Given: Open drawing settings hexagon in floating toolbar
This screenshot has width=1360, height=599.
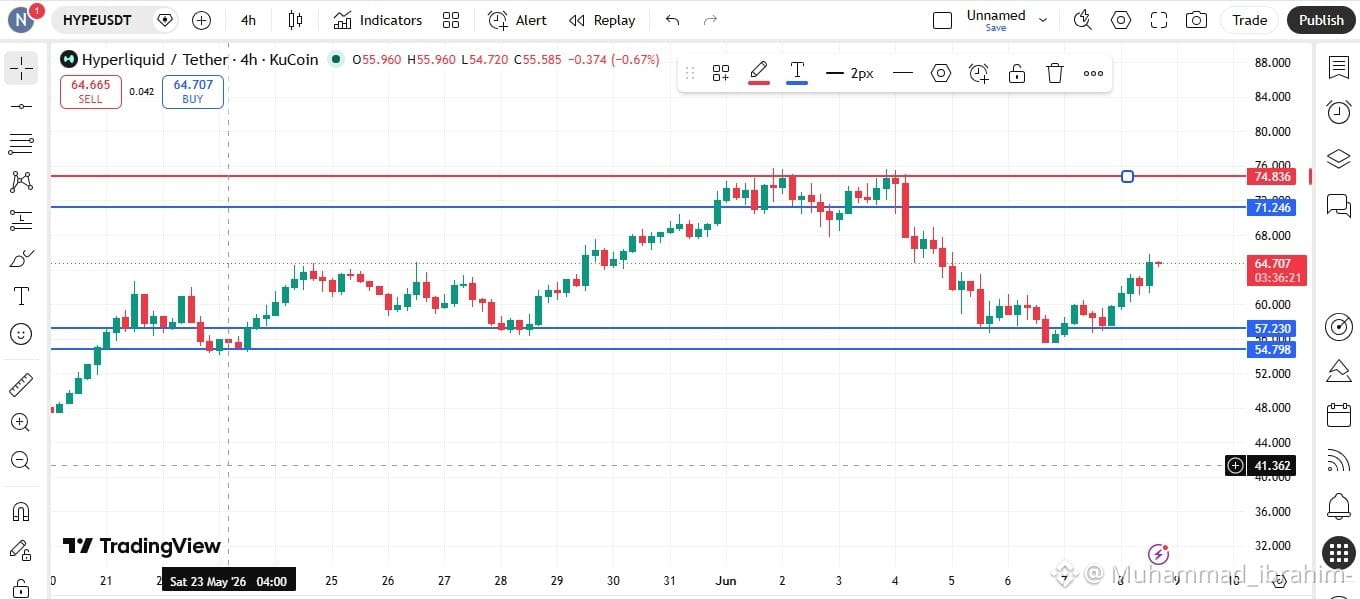Looking at the screenshot, I should tap(941, 73).
